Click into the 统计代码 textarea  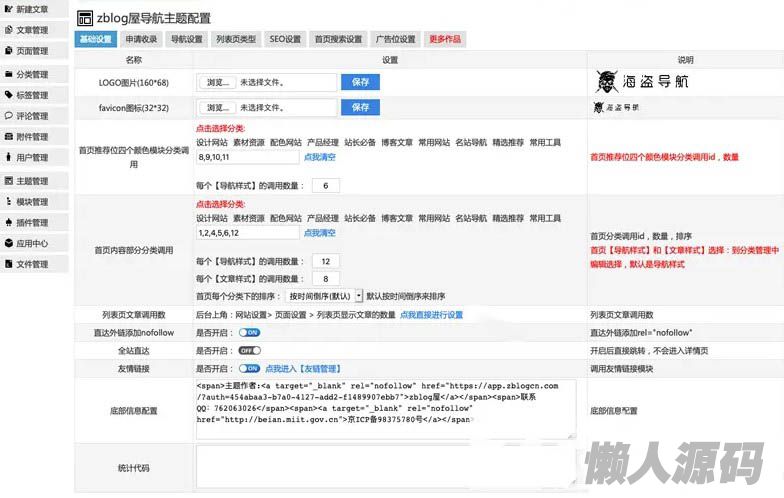pyautogui.click(x=386, y=467)
